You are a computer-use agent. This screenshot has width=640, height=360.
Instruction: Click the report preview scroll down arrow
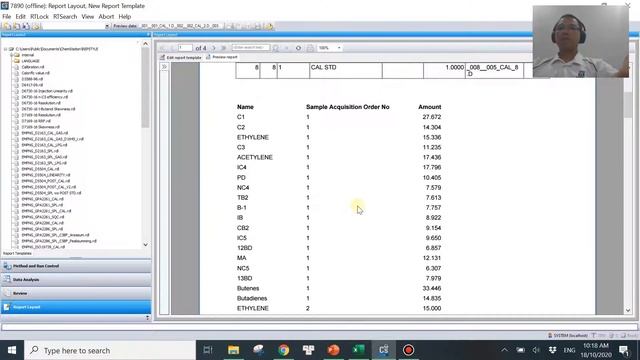tap(628, 310)
